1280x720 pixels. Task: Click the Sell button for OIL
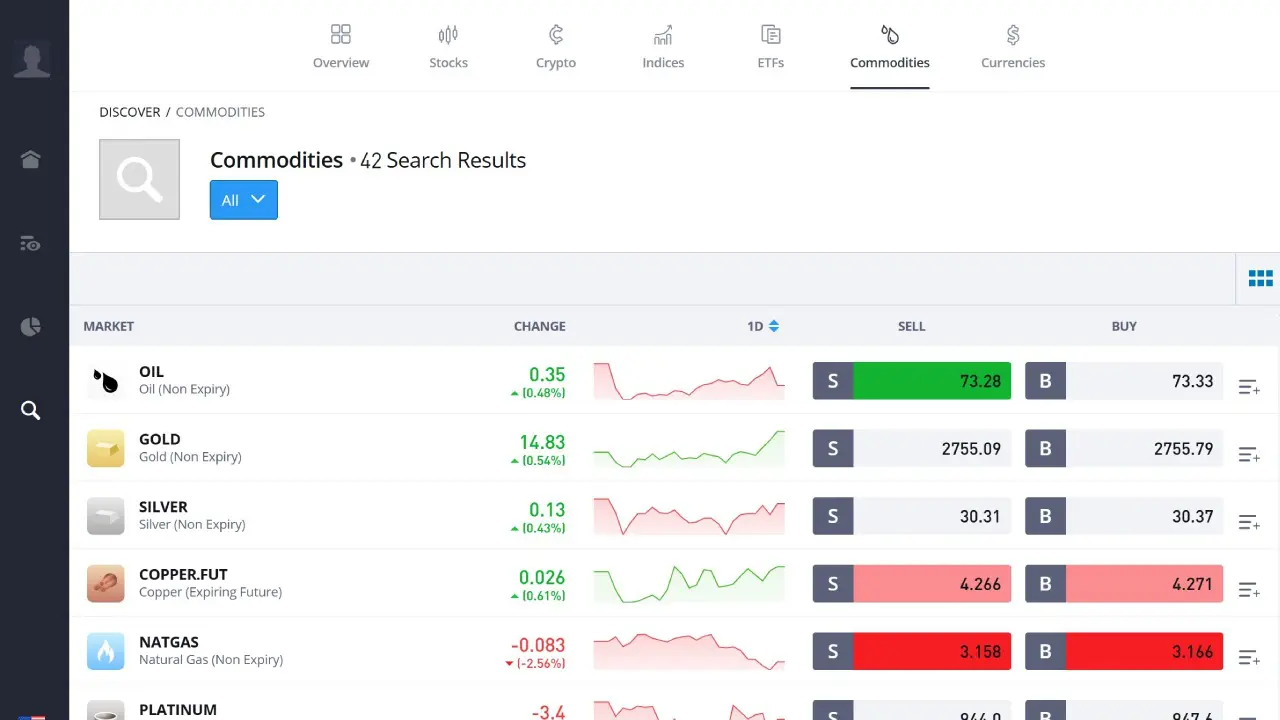tap(911, 380)
